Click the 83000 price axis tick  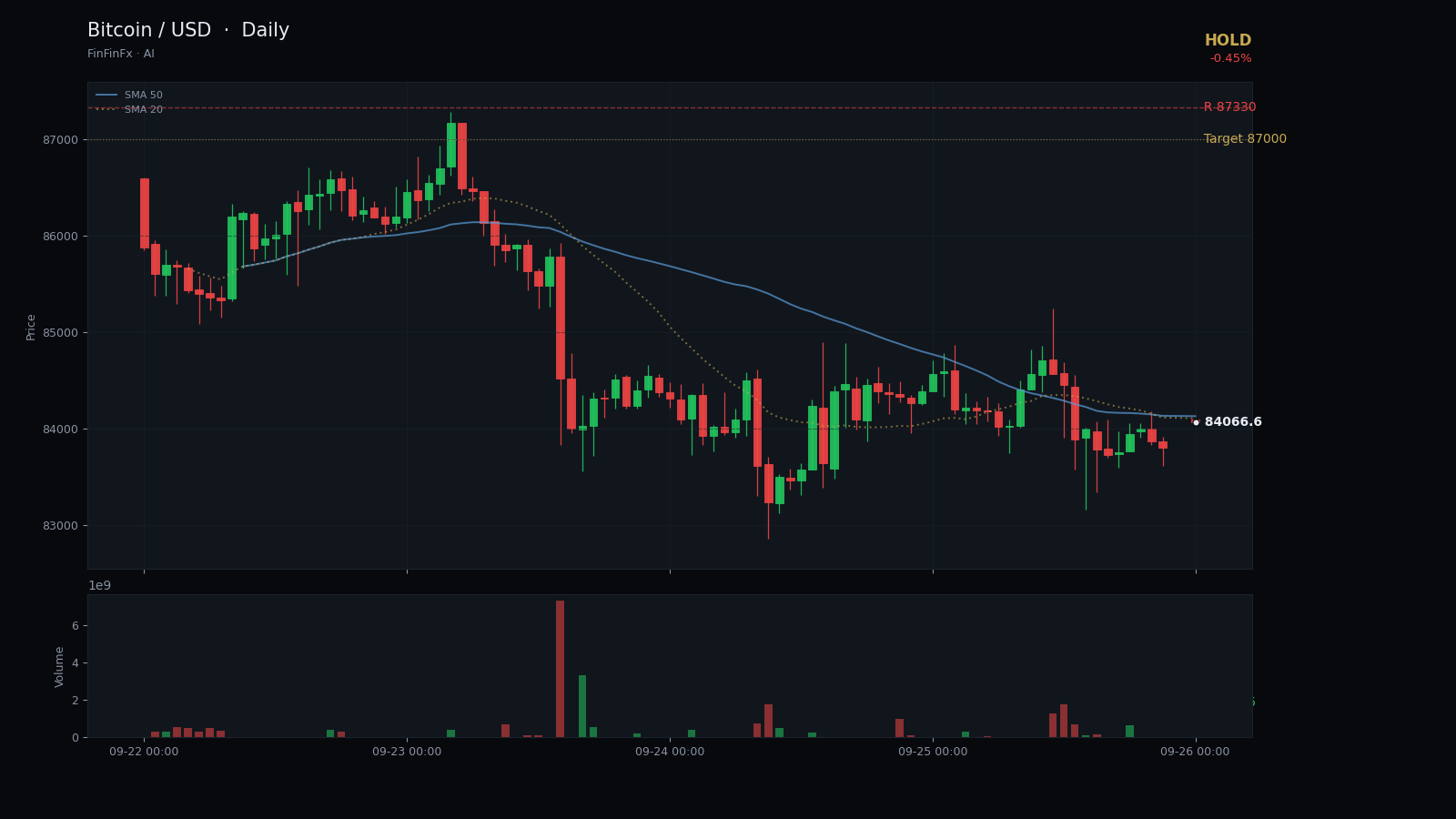tap(62, 526)
